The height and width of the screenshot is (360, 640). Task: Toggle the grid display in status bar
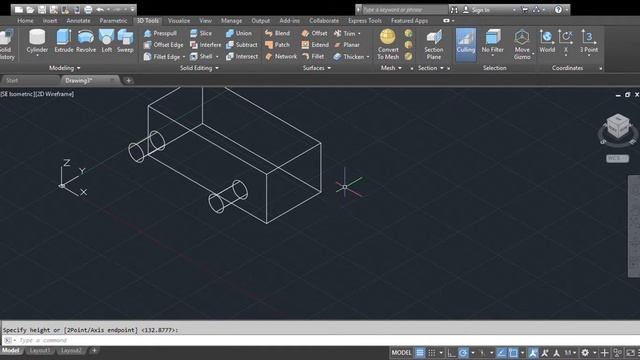pyautogui.click(x=420, y=353)
